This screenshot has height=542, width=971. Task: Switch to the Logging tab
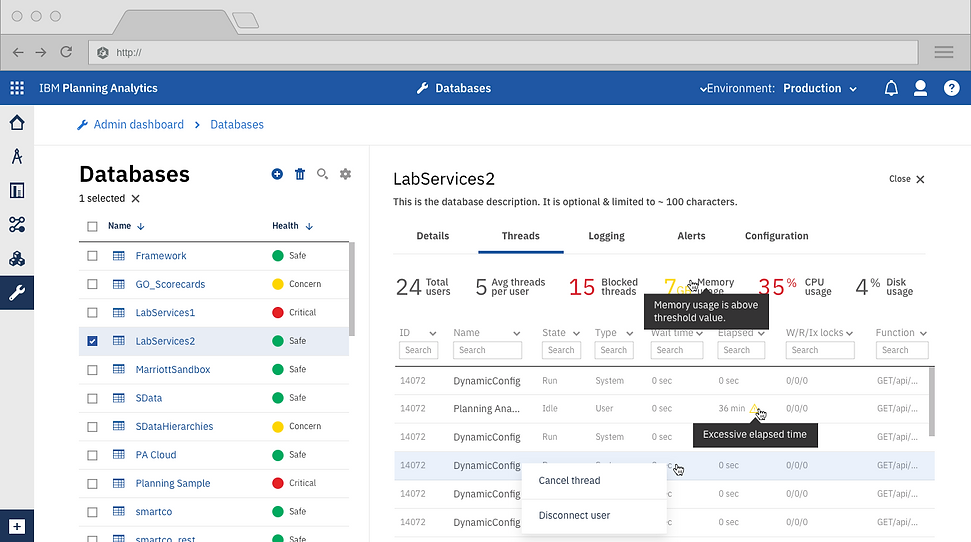point(606,236)
